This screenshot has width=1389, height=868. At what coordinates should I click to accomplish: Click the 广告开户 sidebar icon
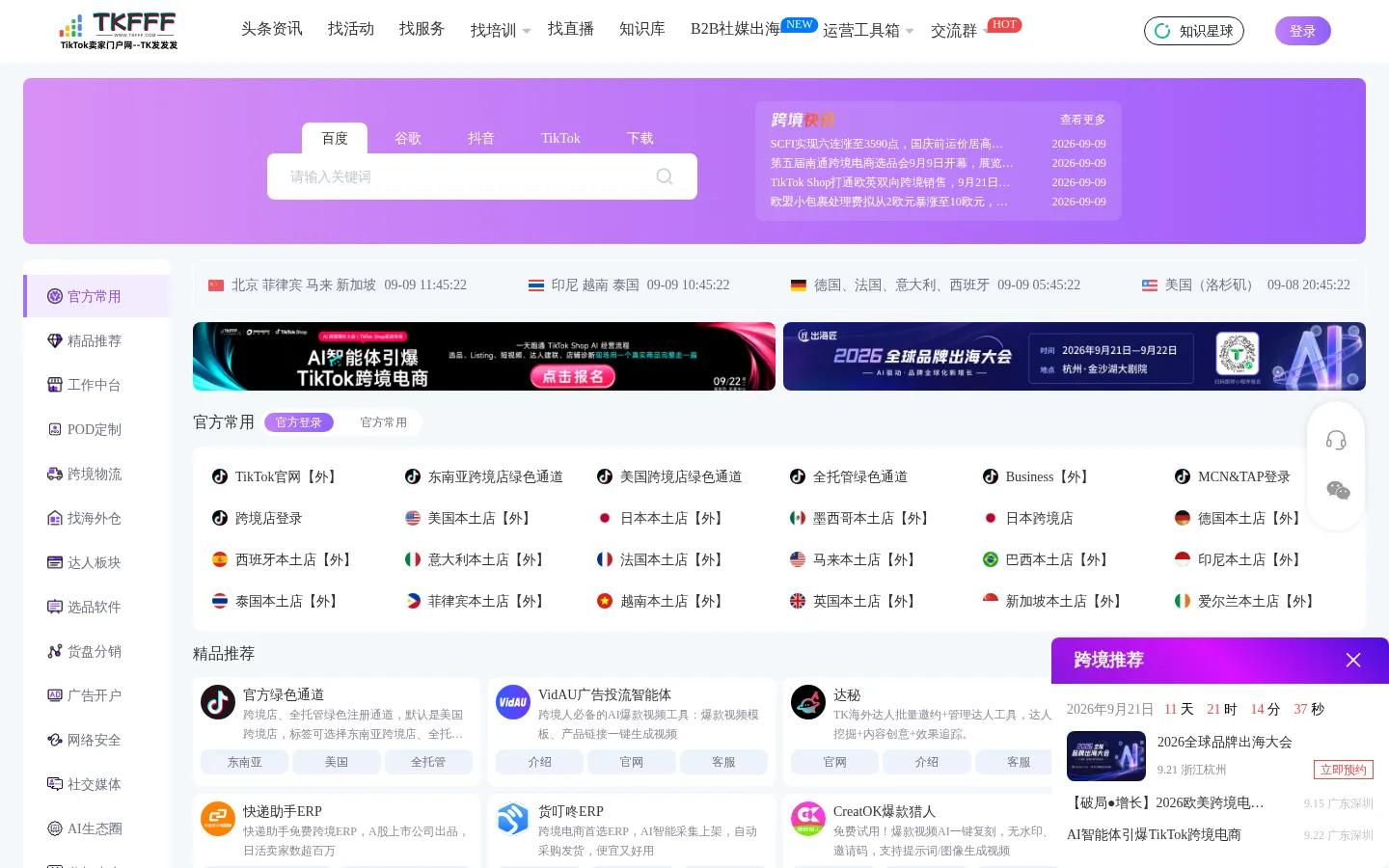[55, 695]
